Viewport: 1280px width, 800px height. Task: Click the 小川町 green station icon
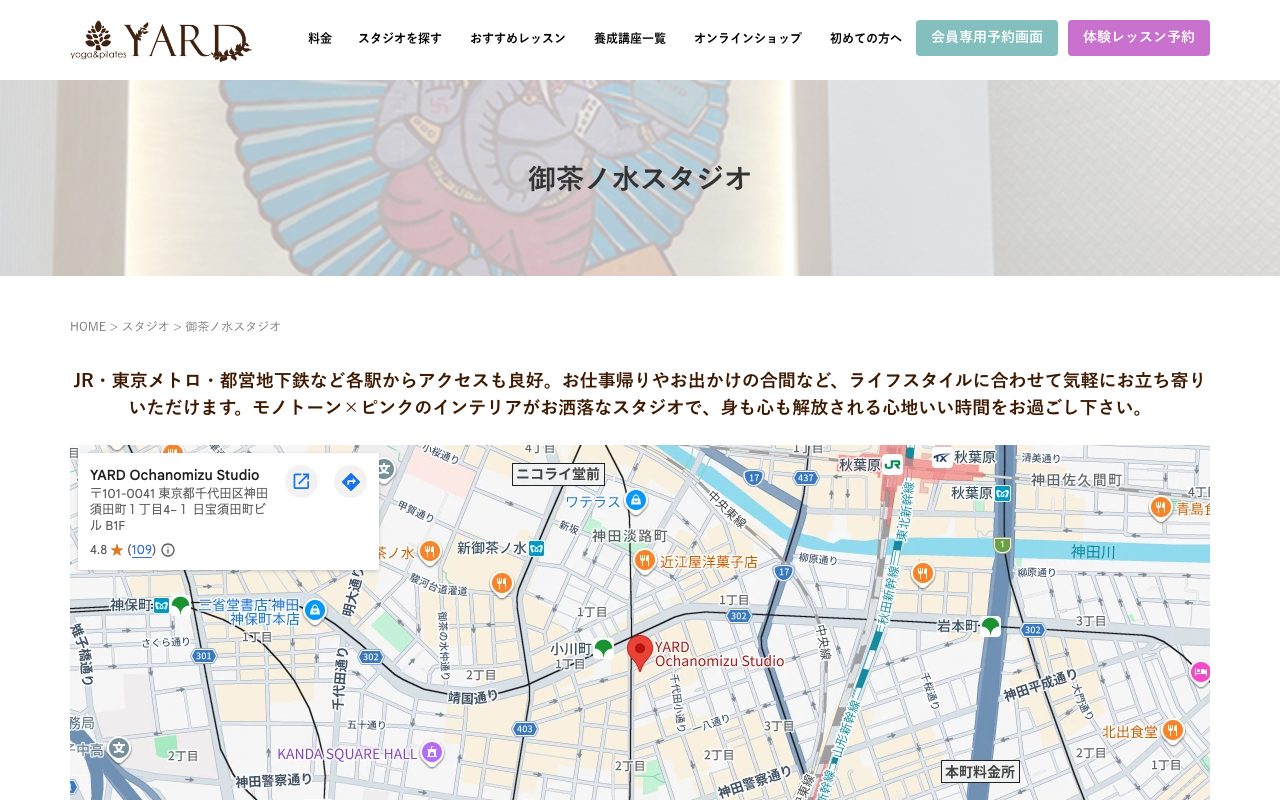603,648
